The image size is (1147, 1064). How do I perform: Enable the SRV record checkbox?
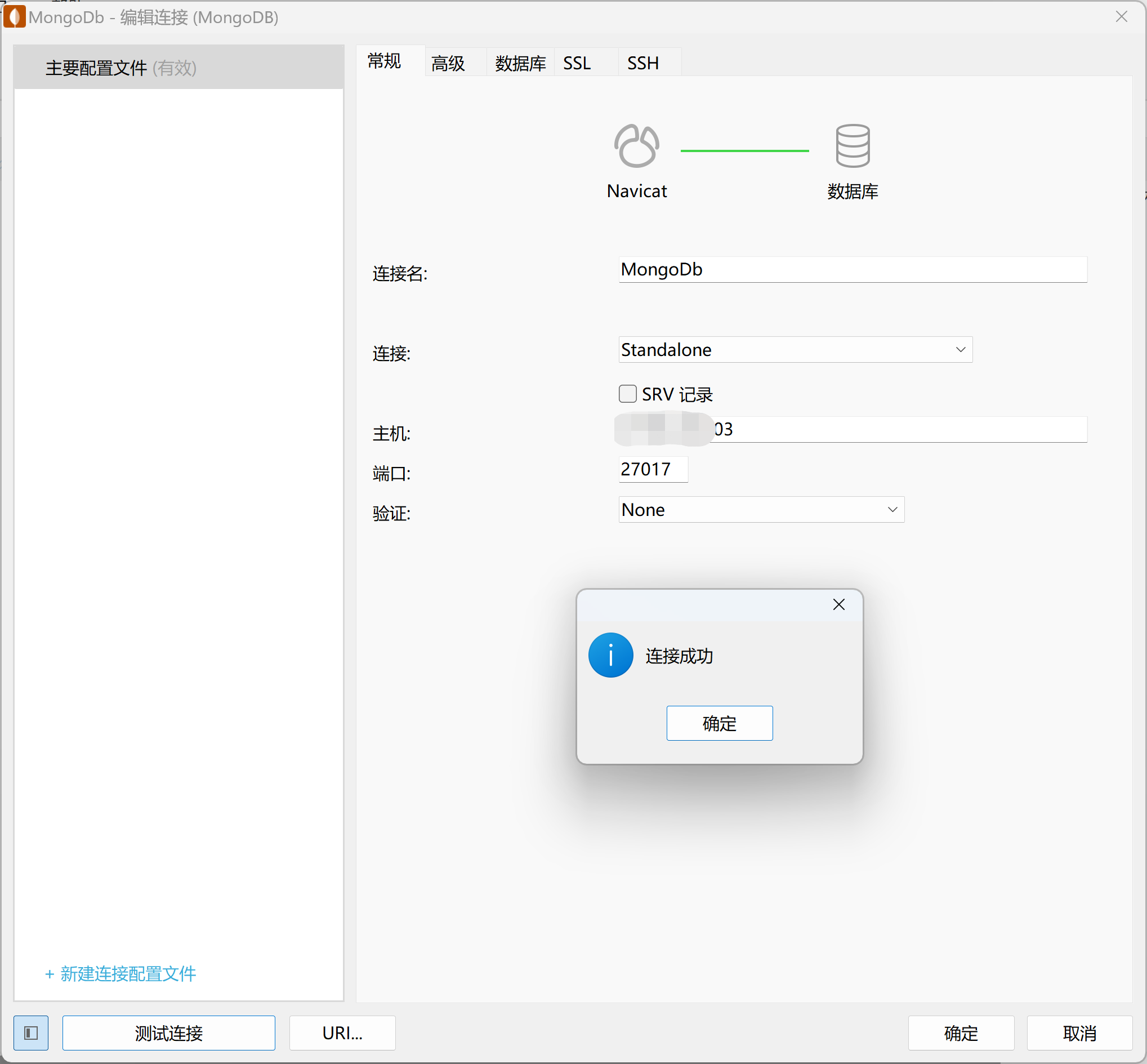coord(627,394)
